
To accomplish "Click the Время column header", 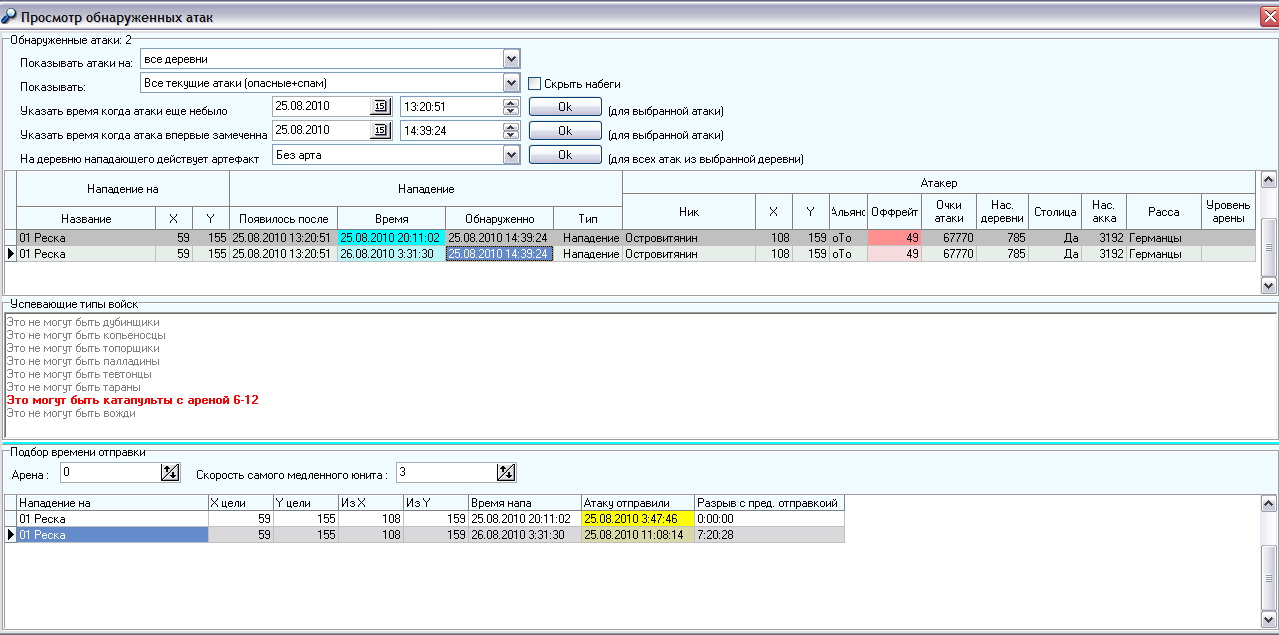I will tap(391, 218).
